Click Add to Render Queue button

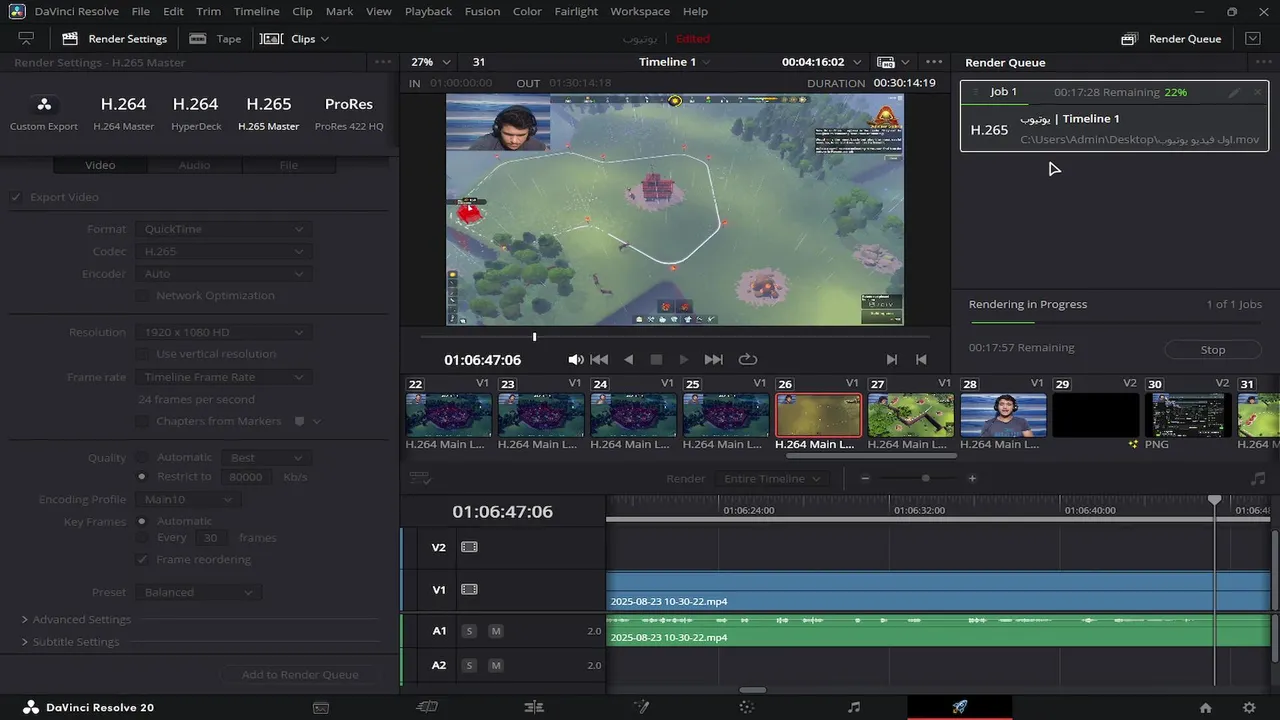coord(300,675)
